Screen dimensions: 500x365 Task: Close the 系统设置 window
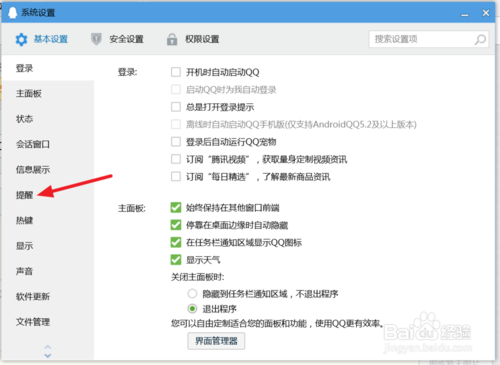(486, 13)
